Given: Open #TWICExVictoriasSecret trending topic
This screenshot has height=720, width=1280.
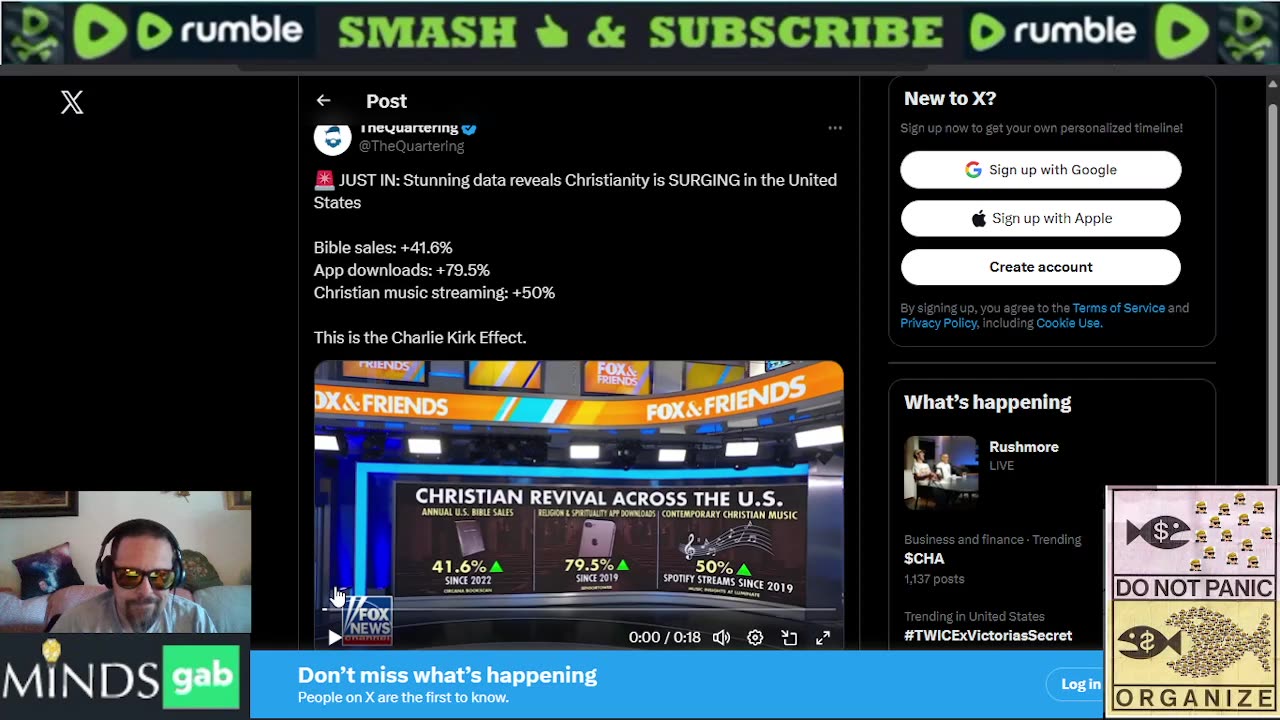Looking at the screenshot, I should (x=988, y=635).
